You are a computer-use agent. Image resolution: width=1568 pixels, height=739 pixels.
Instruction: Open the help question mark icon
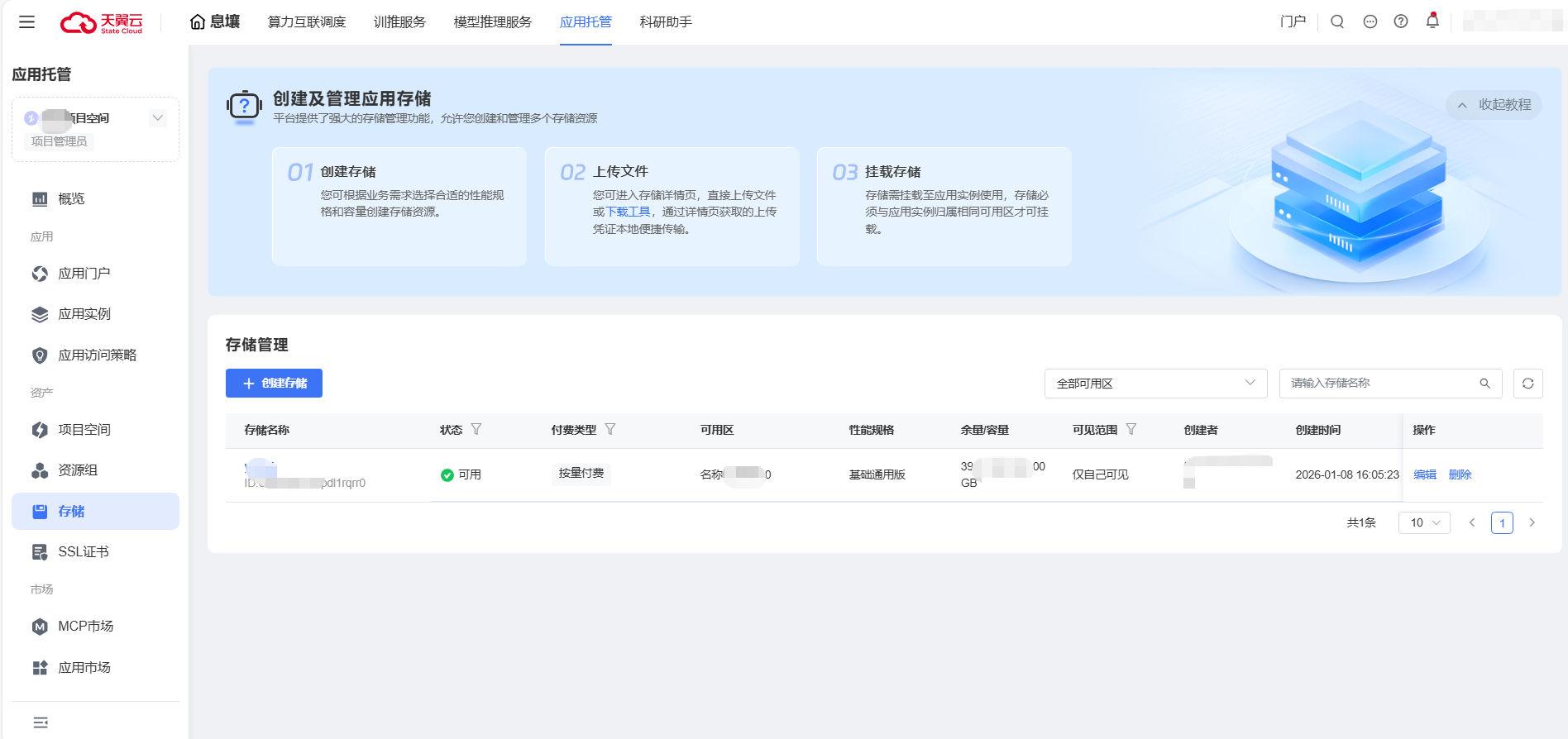[x=1401, y=21]
